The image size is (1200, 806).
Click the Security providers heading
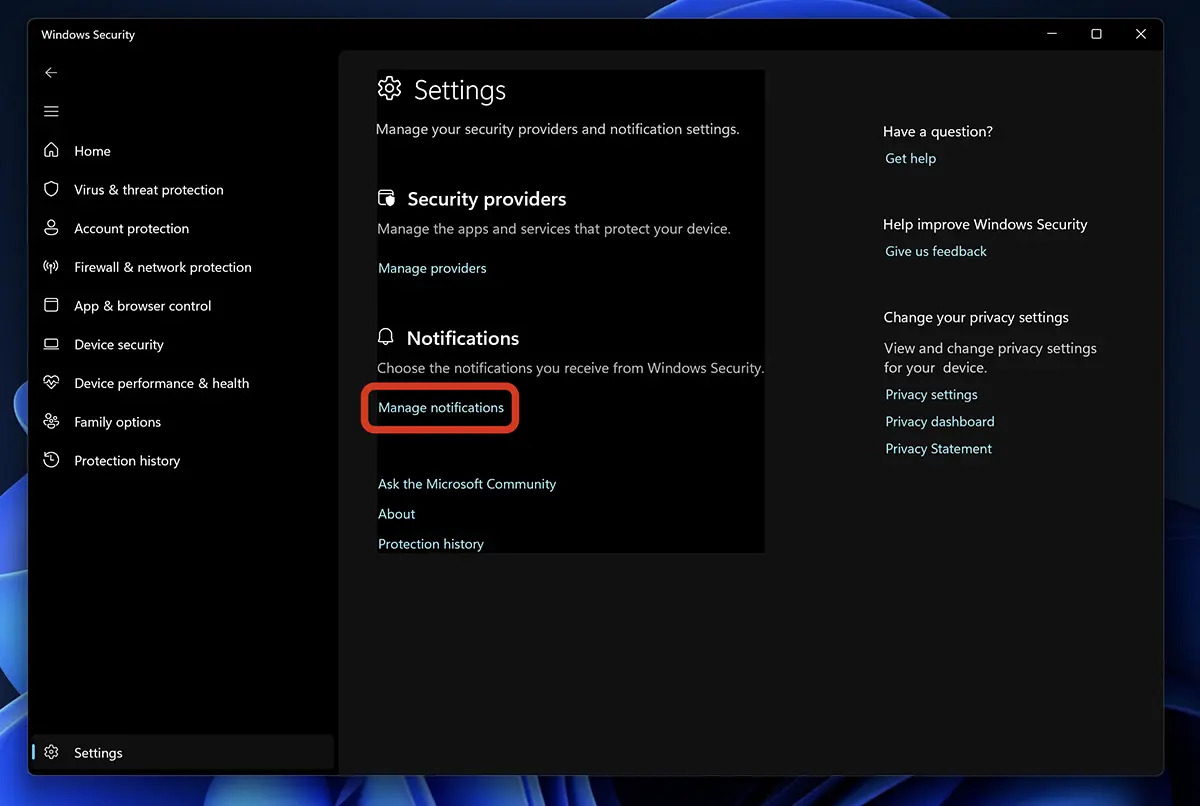tap(487, 199)
